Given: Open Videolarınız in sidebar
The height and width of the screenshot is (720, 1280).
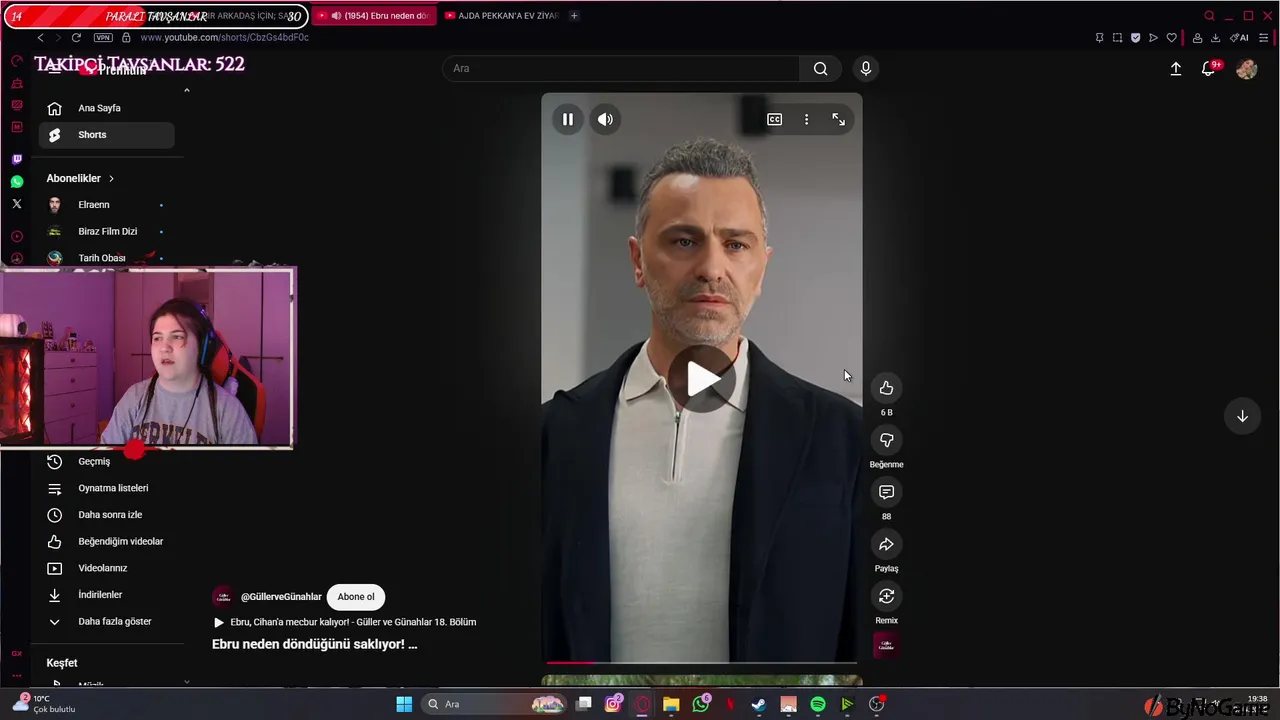Looking at the screenshot, I should [x=106, y=568].
